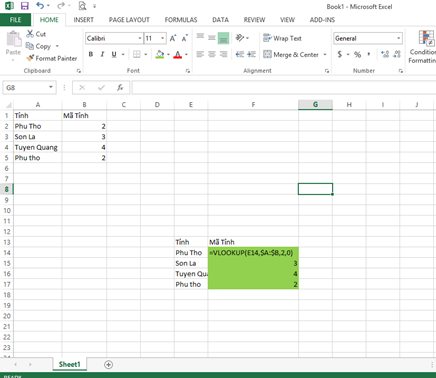Click the green FILE button

click(x=15, y=20)
